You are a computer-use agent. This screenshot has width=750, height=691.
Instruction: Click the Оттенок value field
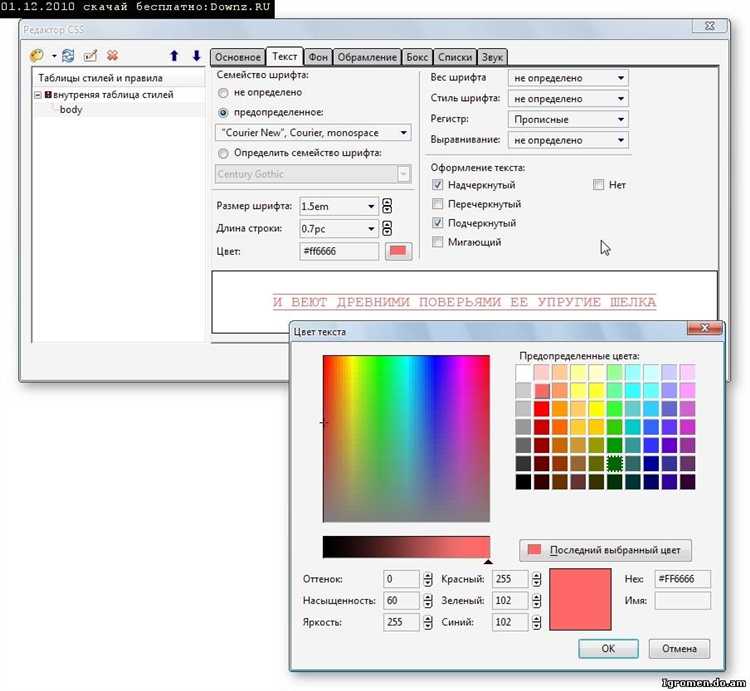[x=401, y=579]
